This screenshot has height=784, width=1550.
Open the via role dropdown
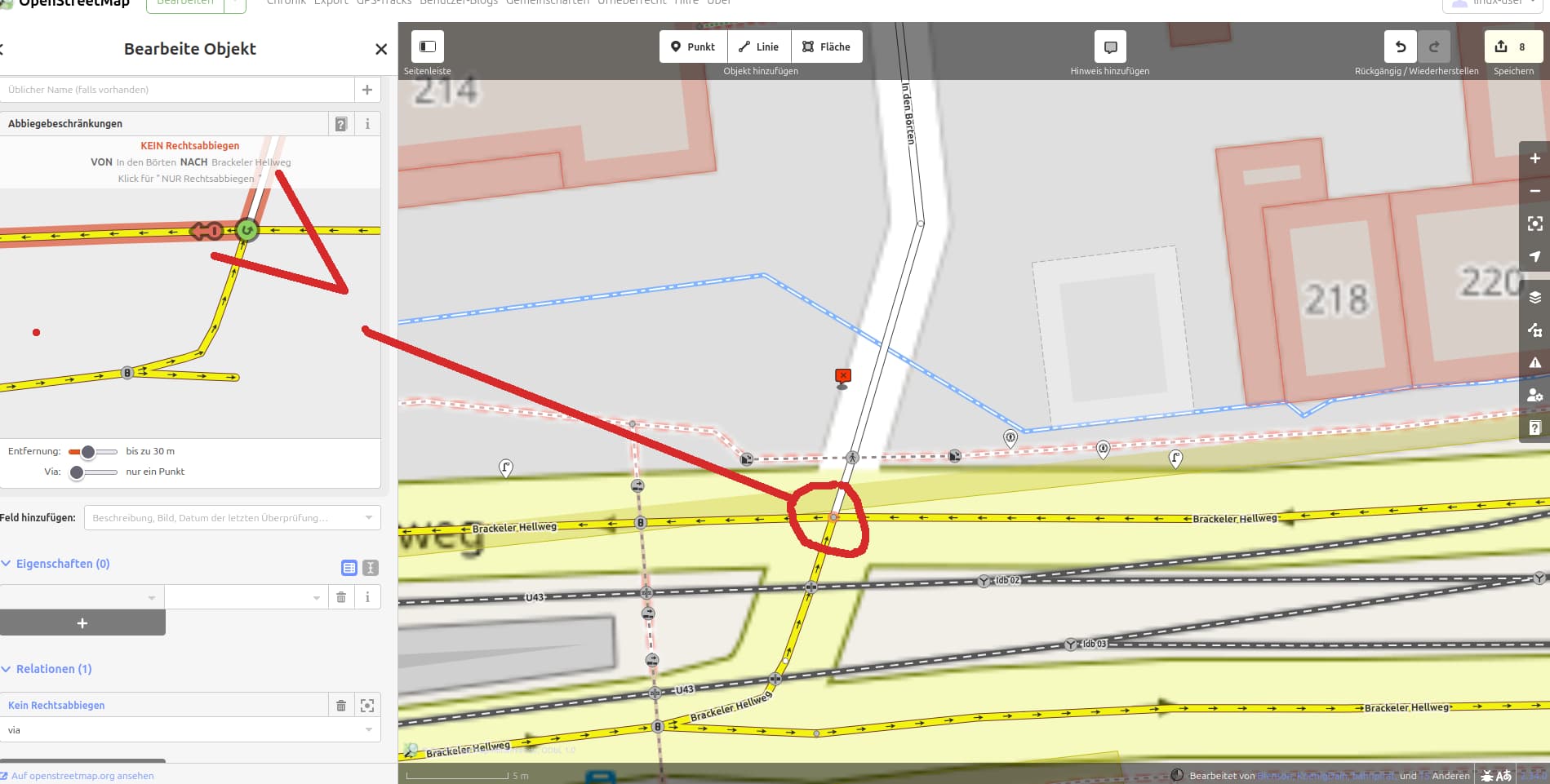[190, 730]
